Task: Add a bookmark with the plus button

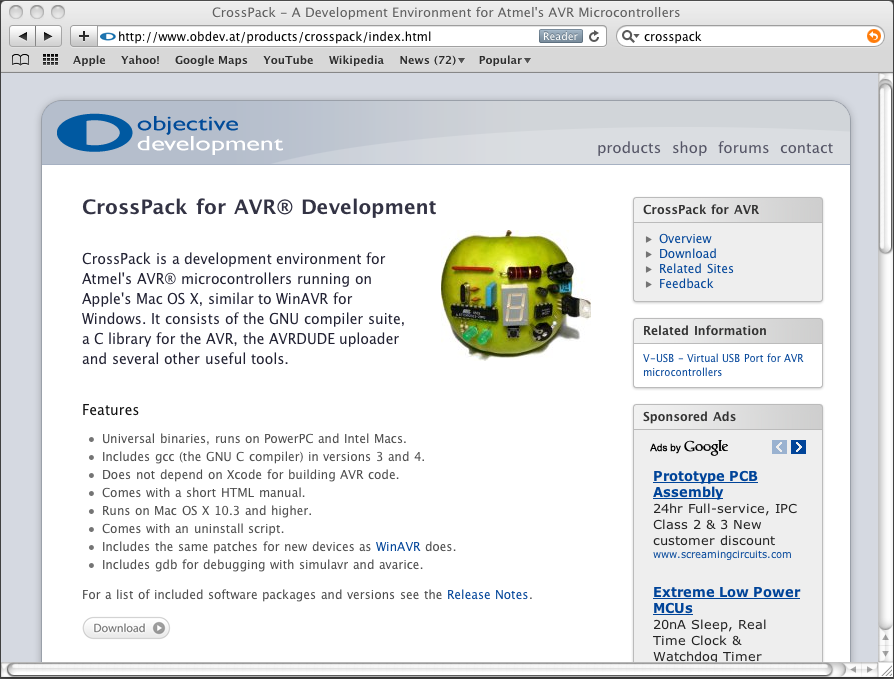Action: tap(84, 36)
